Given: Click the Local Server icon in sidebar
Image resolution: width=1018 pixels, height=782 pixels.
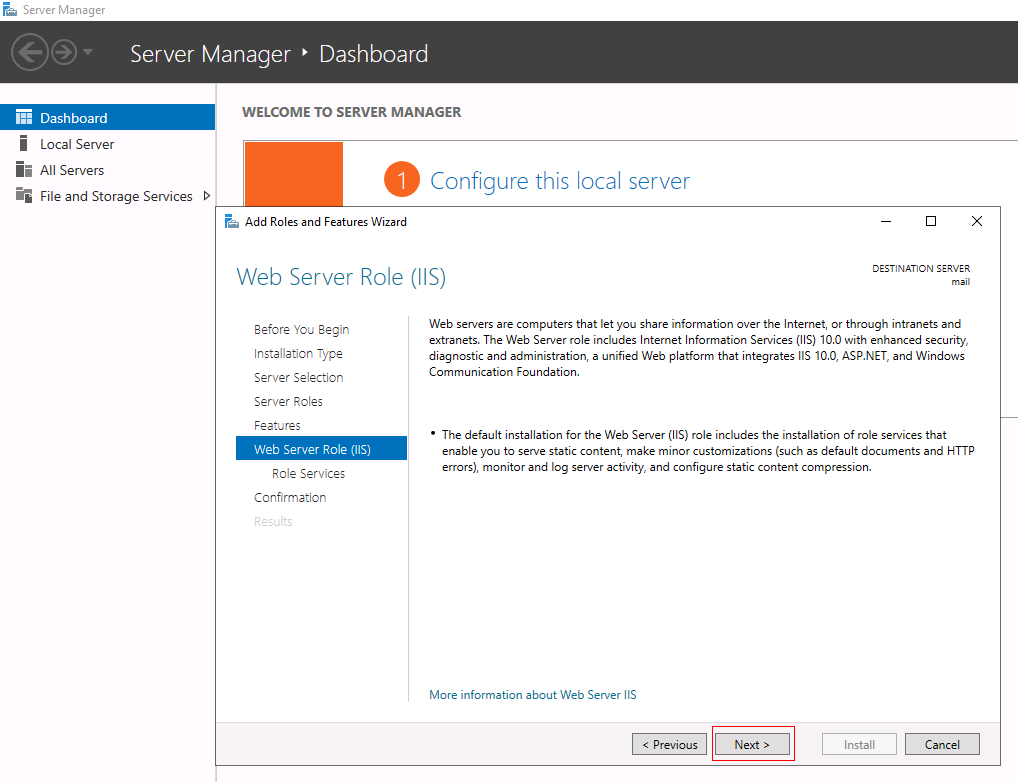Looking at the screenshot, I should point(24,143).
